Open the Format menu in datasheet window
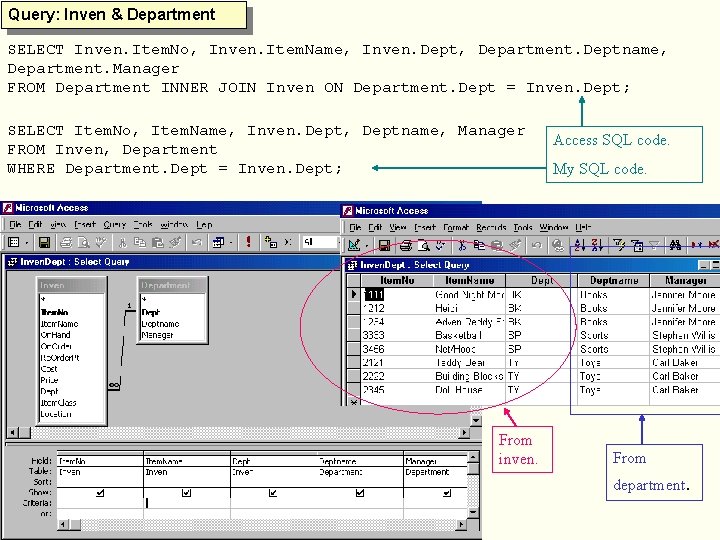The image size is (720, 540). (x=456, y=227)
